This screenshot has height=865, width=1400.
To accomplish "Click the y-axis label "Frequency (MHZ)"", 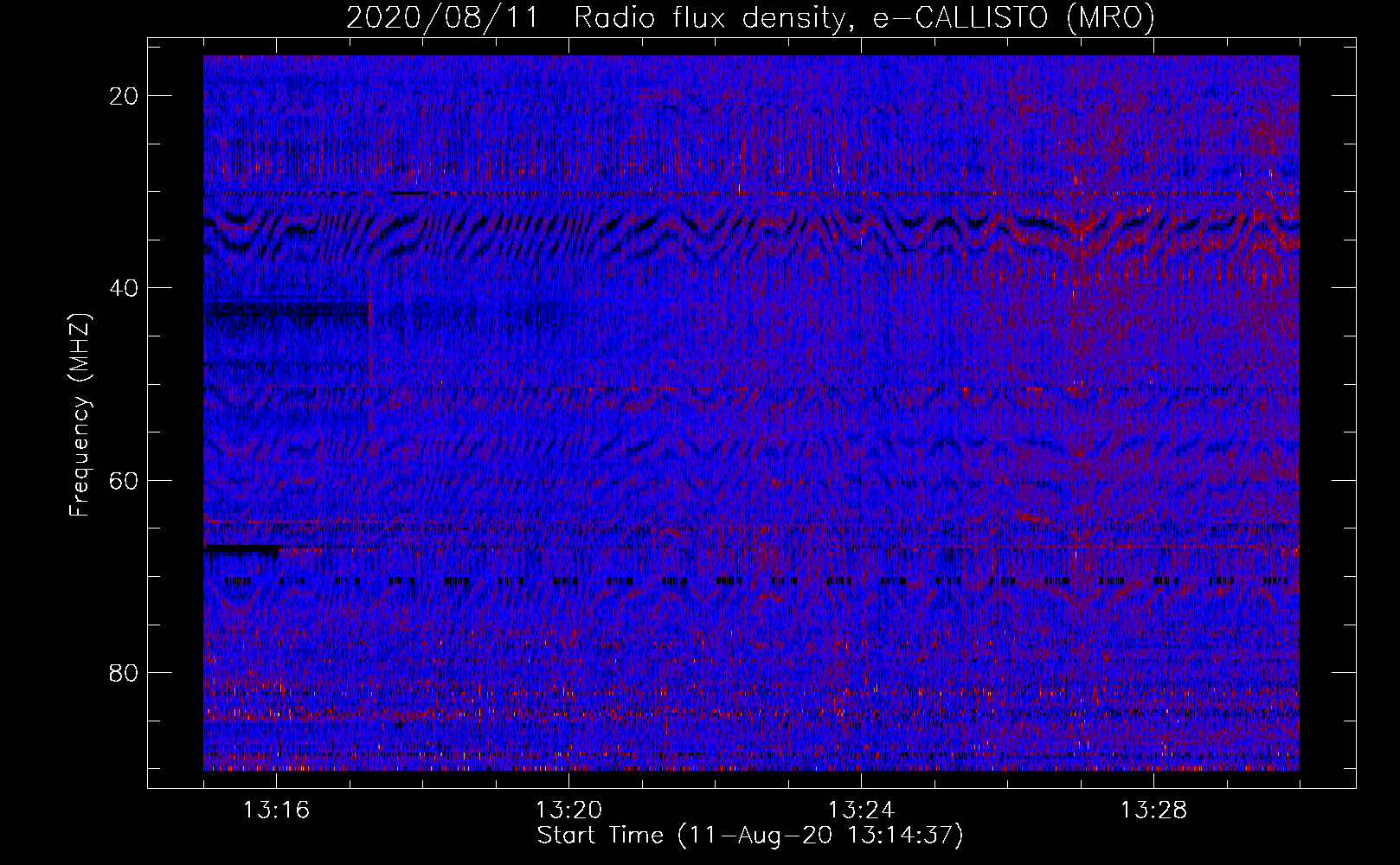I will click(x=80, y=414).
